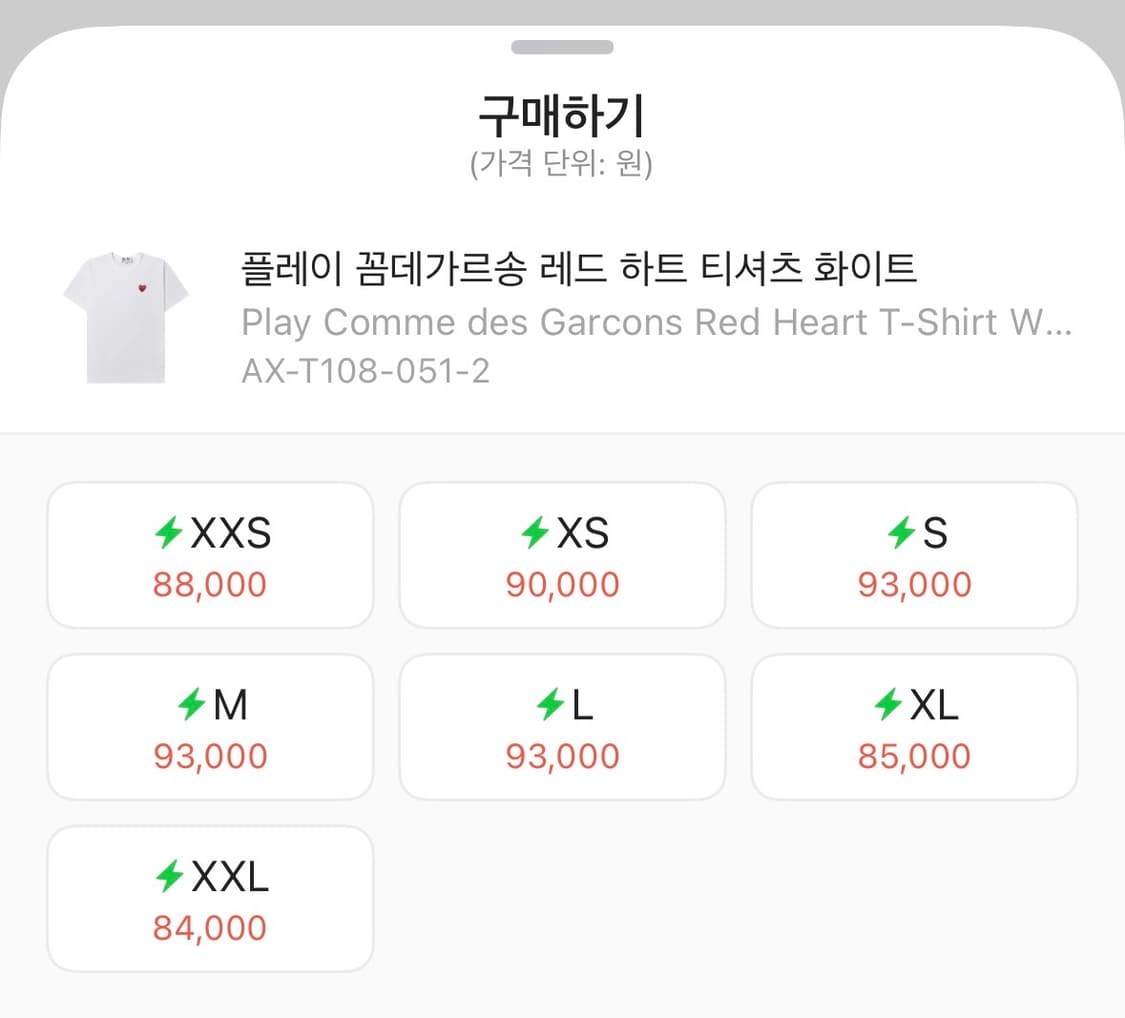Image resolution: width=1125 pixels, height=1018 pixels.
Task: Tap the drag handle atop the purchase sheet
Action: coord(562,46)
